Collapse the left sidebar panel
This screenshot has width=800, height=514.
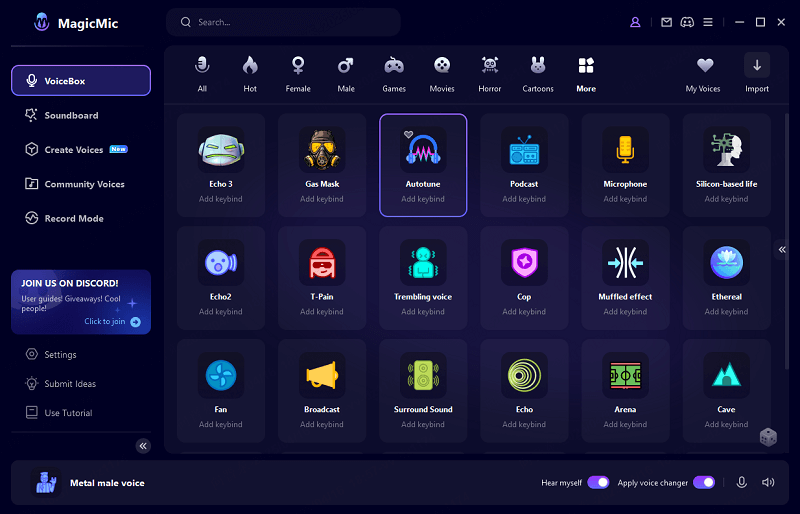[x=143, y=446]
